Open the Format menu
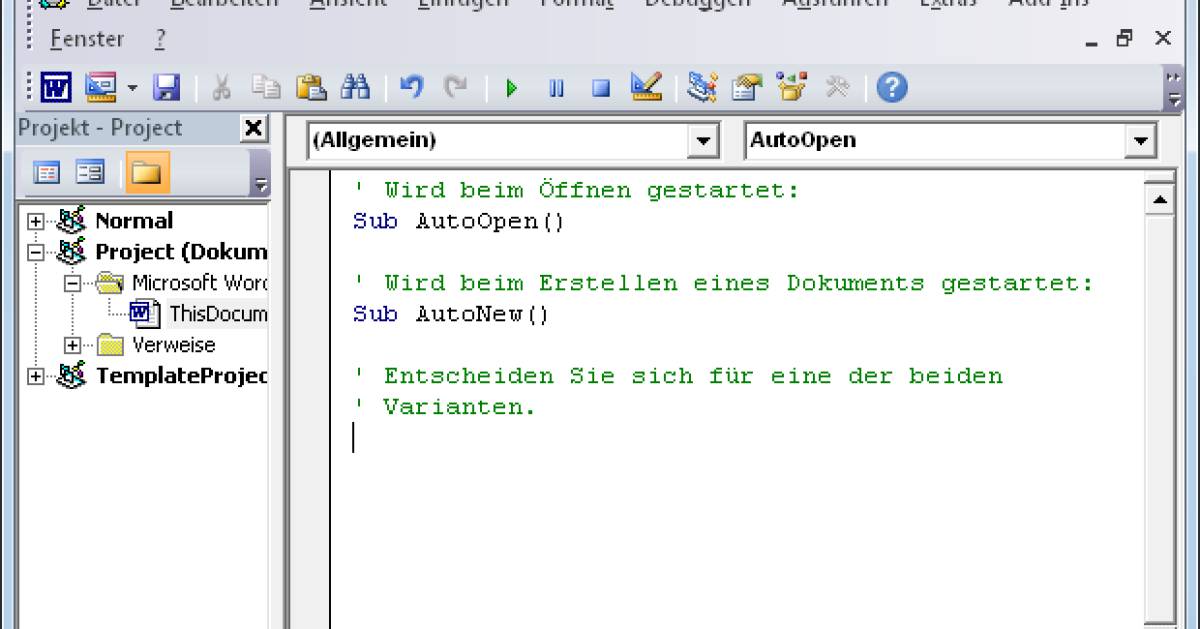Screen dimensions: 1200x629 coord(576,4)
